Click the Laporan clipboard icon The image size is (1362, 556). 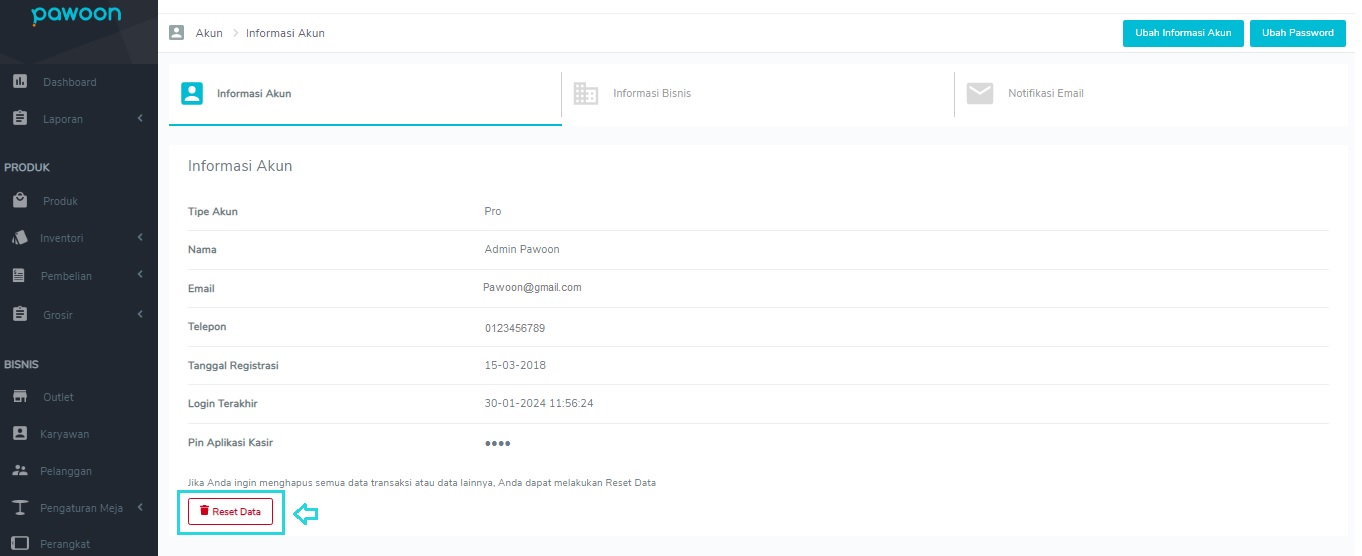click(20, 118)
